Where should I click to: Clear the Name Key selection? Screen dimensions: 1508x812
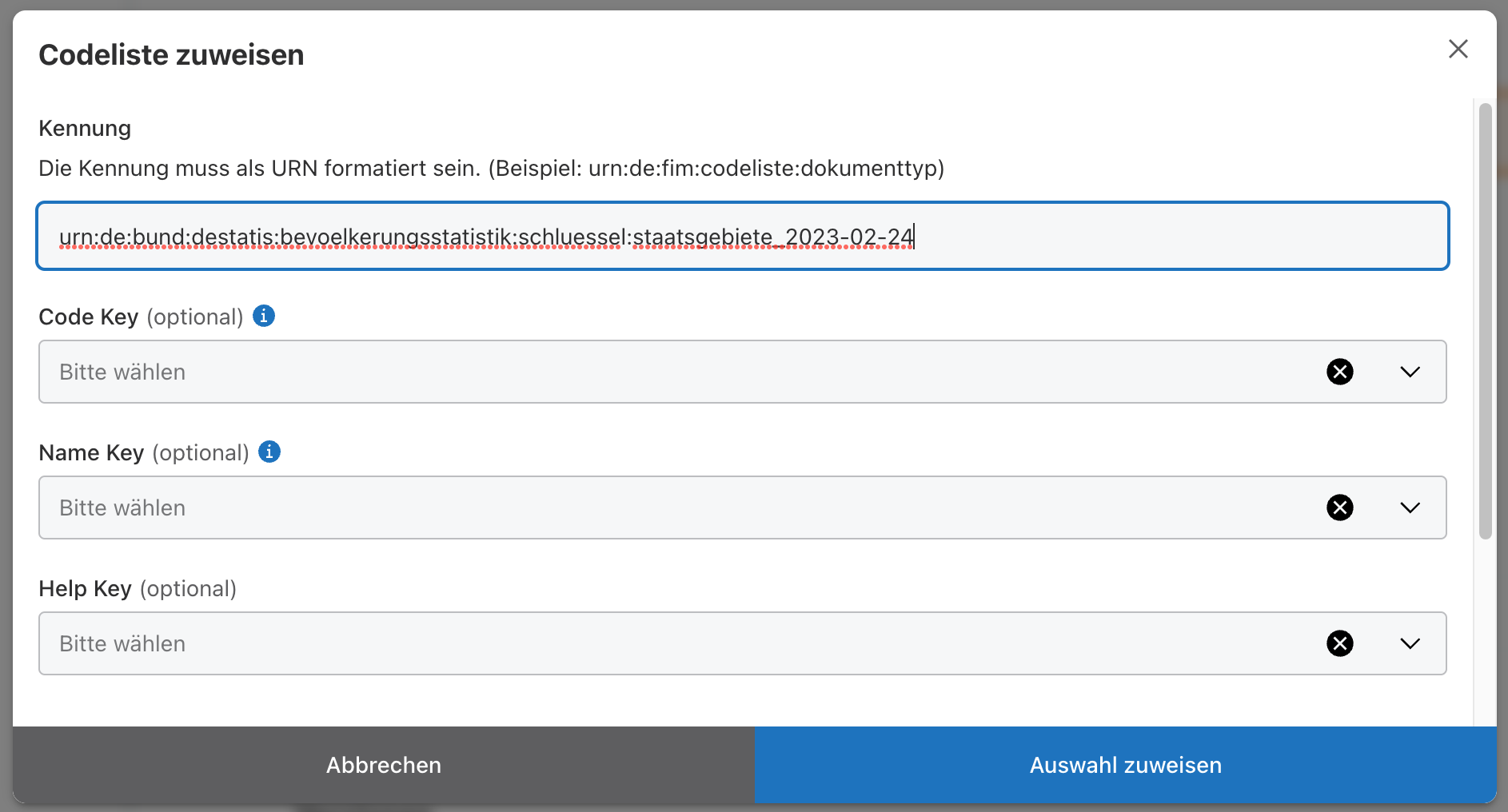point(1339,507)
